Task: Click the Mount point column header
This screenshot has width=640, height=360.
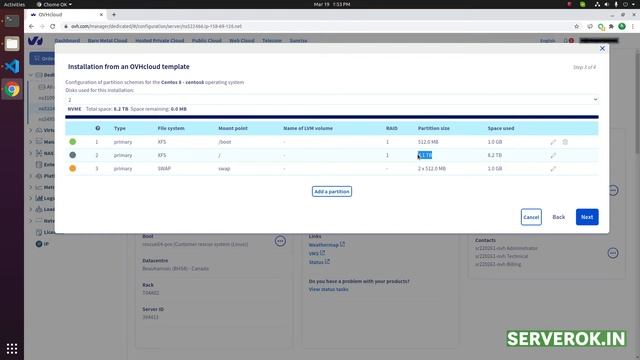Action: (233, 128)
